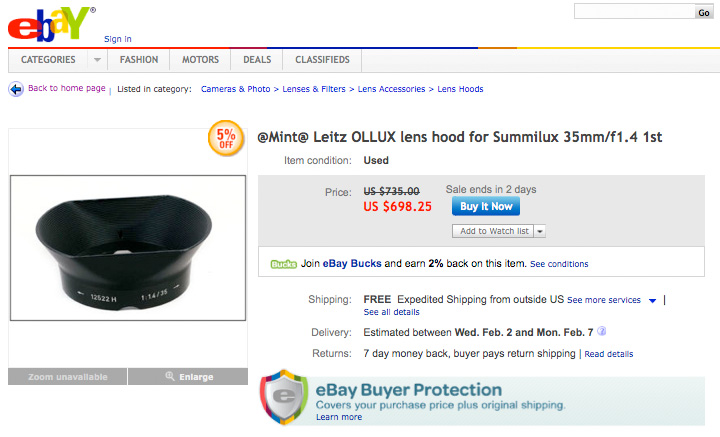Click the eBay logo
The image size is (720, 437).
pos(51,24)
